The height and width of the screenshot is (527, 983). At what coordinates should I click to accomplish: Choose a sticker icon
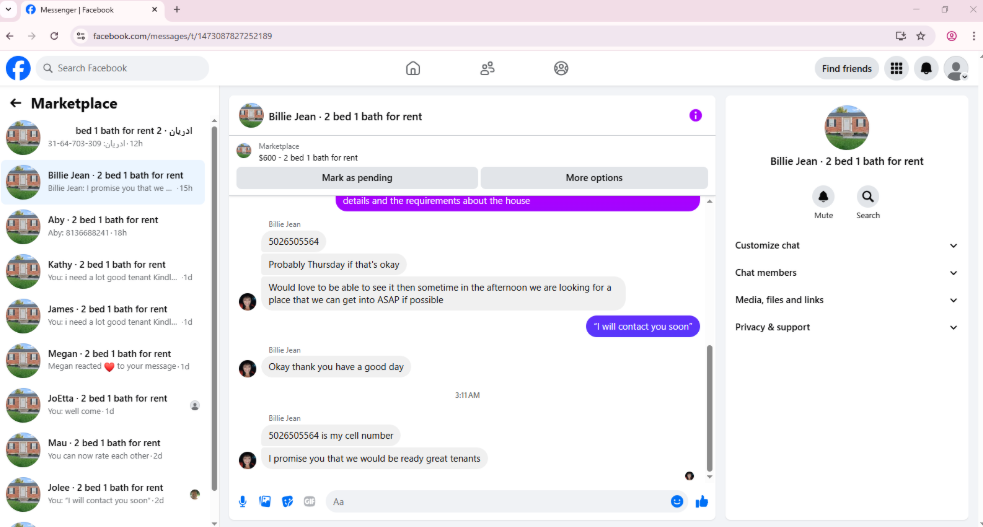[x=287, y=501]
